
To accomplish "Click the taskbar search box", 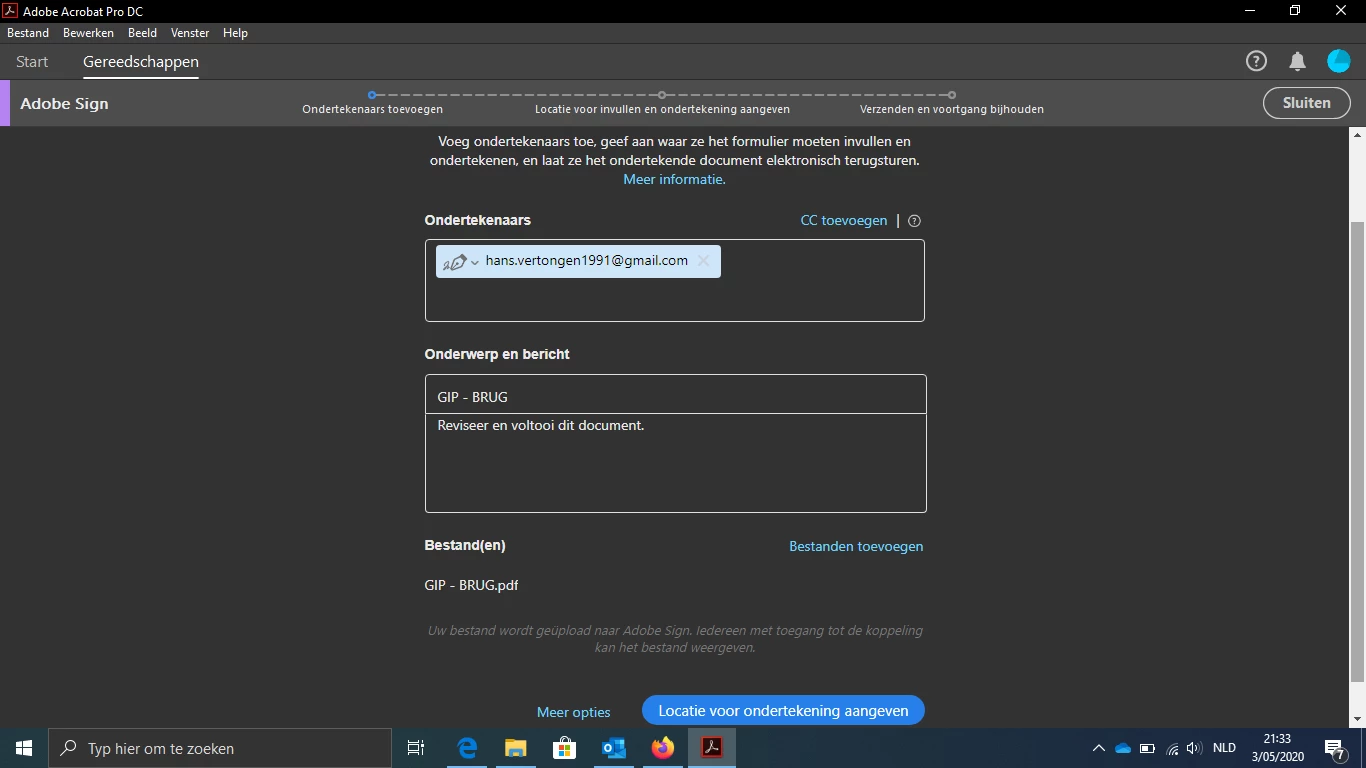I will [220, 748].
